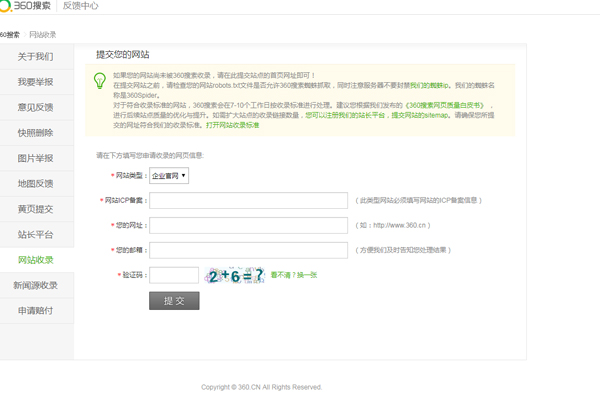Open 地图反馈 sidebar item
This screenshot has width=600, height=400.
point(36,183)
